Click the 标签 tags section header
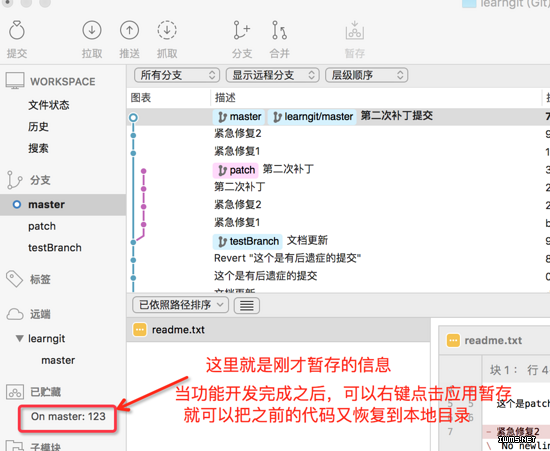This screenshot has width=550, height=451. (40, 280)
